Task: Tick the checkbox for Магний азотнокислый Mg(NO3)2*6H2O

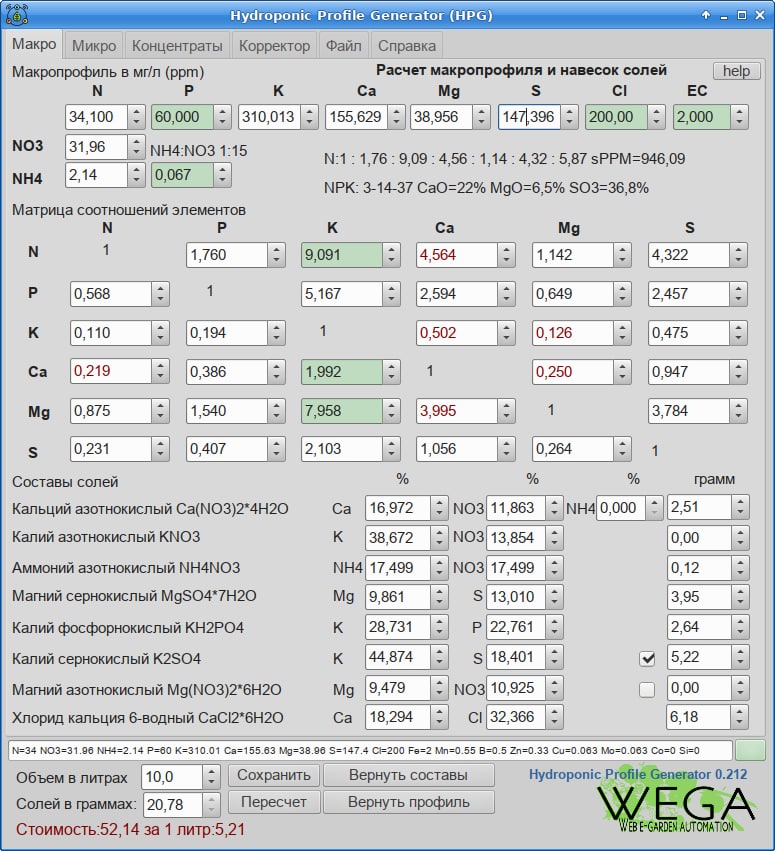Action: click(x=647, y=690)
